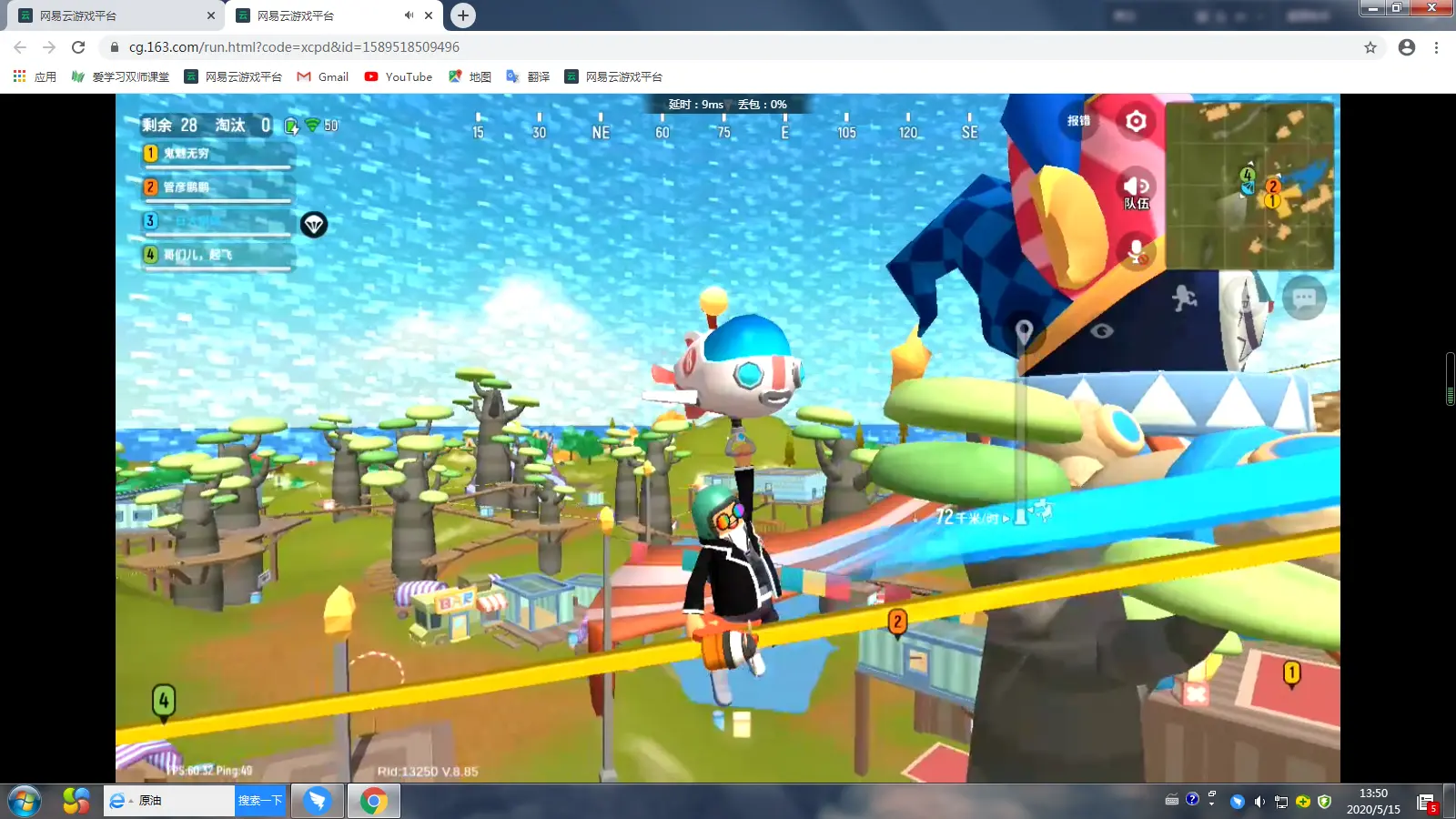The height and width of the screenshot is (819, 1456).
Task: Bookmark this page with star icon
Action: point(1370,47)
